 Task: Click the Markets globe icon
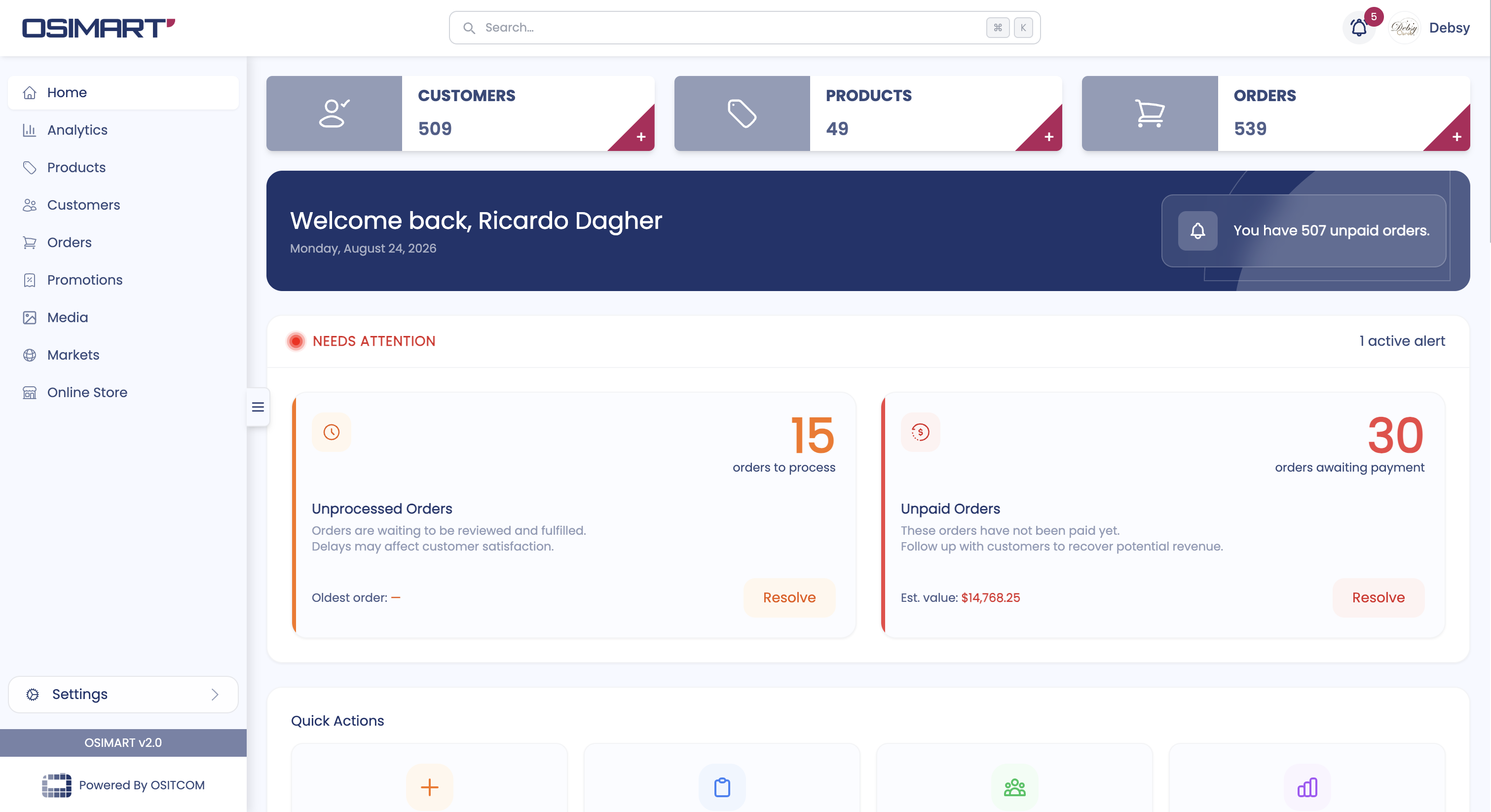pos(30,355)
